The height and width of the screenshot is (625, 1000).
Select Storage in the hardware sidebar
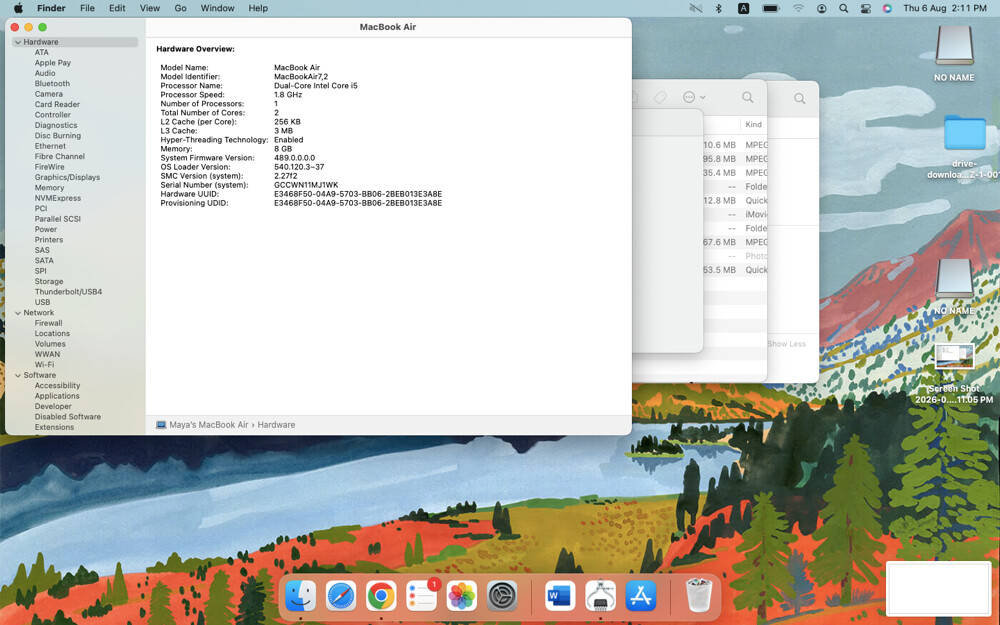[49, 282]
